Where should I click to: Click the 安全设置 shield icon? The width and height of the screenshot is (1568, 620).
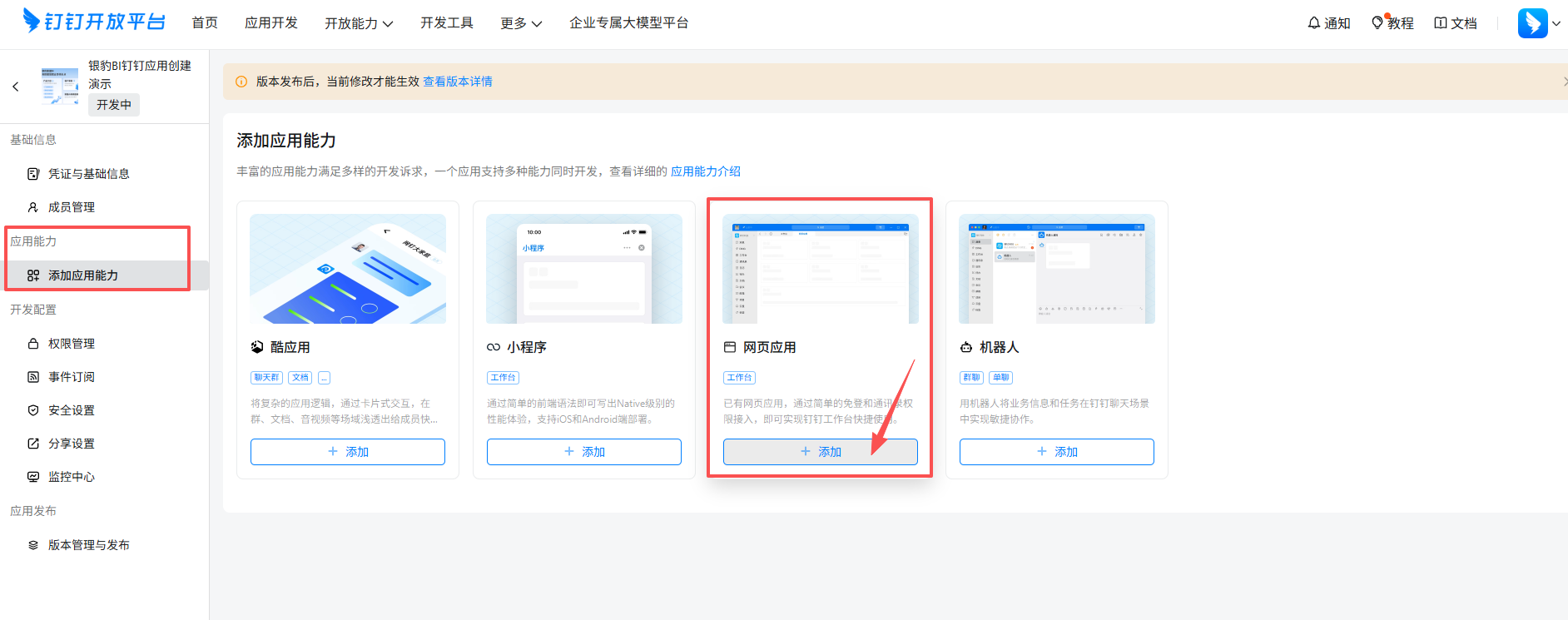33,410
